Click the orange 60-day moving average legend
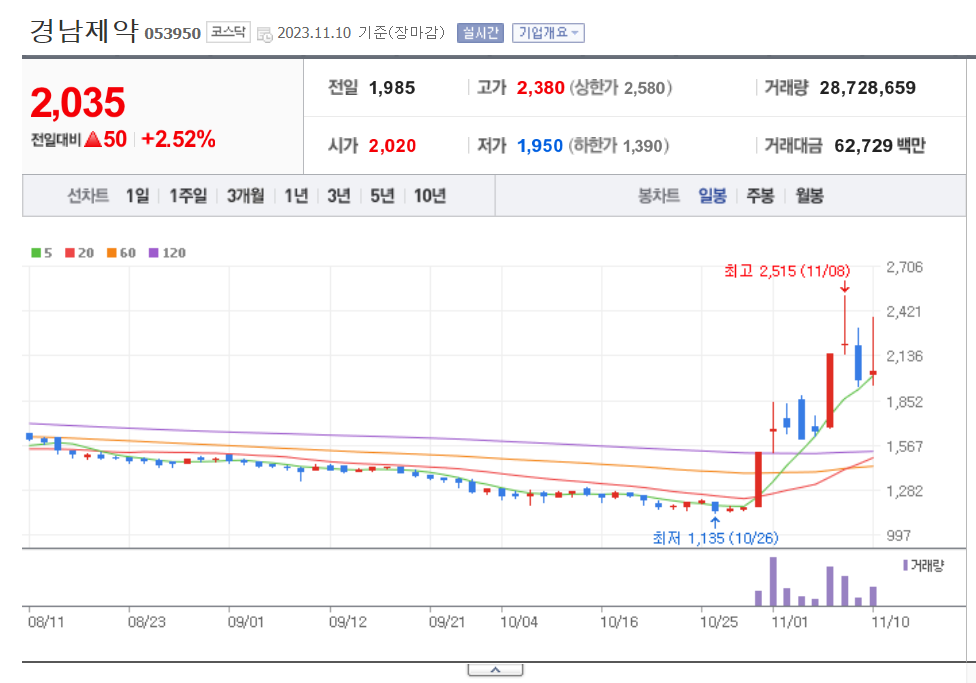Image resolution: width=976 pixels, height=683 pixels. tap(121, 253)
